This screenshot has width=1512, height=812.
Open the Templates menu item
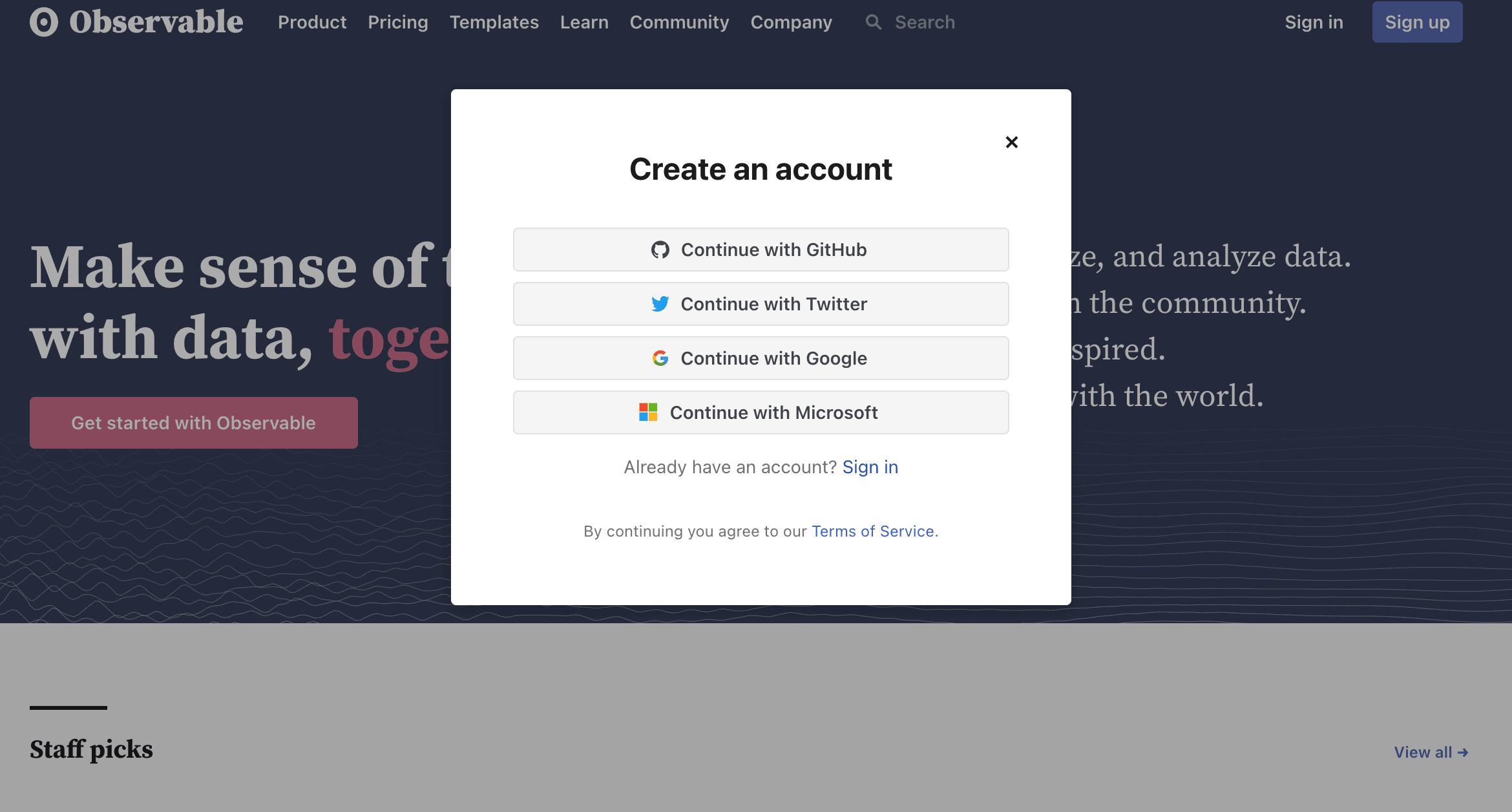[494, 23]
